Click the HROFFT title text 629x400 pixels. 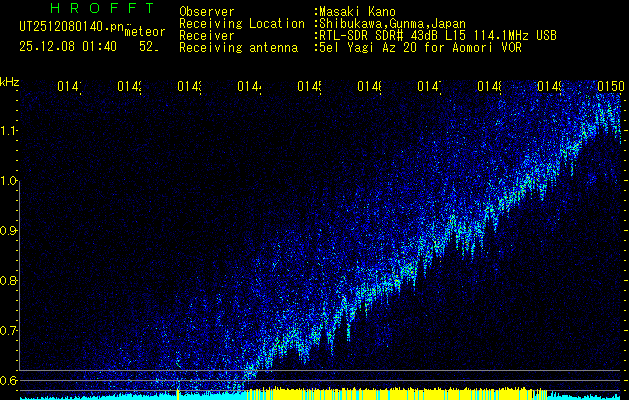pos(102,8)
